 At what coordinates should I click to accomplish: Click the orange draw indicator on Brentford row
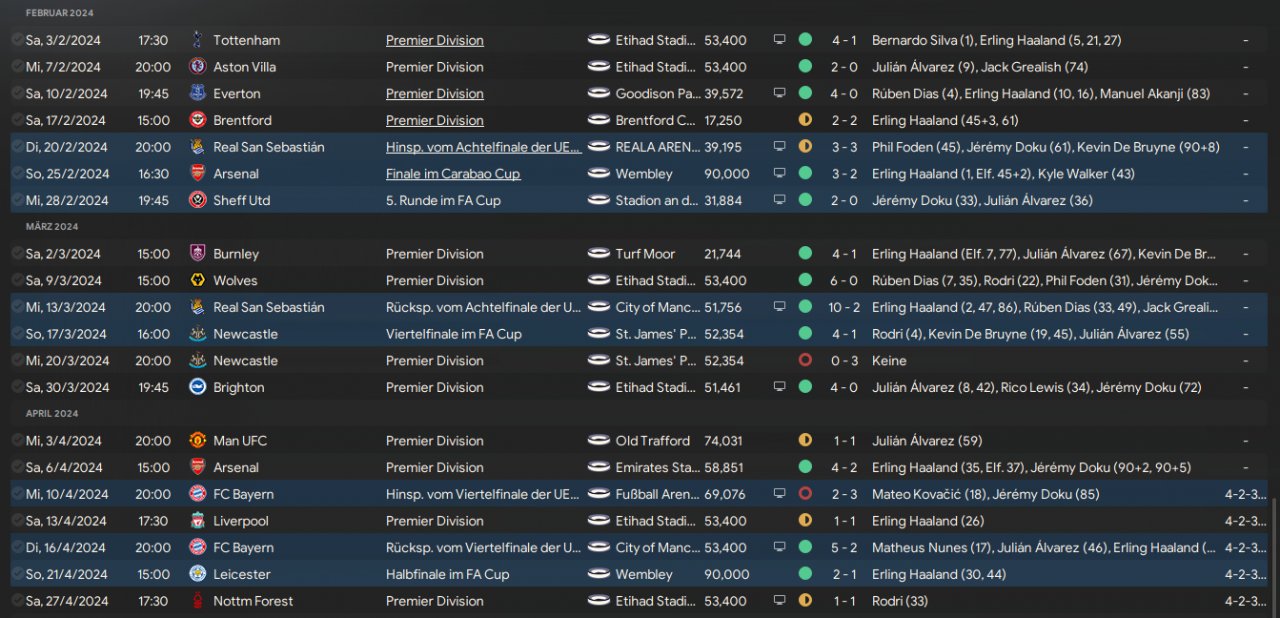point(805,120)
